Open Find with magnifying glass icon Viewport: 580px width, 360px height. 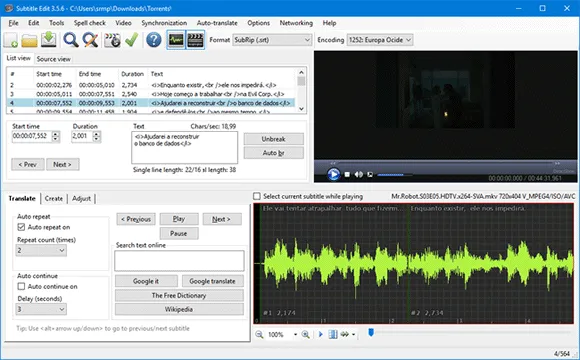[71, 40]
